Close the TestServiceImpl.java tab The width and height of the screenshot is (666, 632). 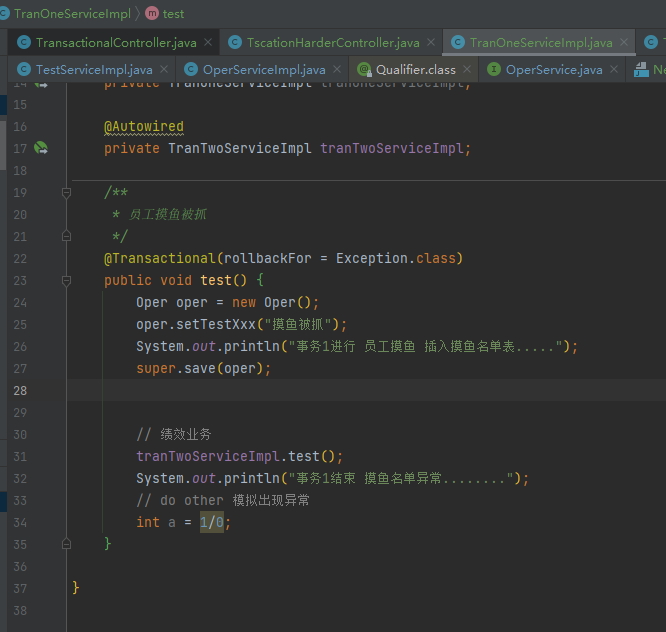click(x=164, y=69)
